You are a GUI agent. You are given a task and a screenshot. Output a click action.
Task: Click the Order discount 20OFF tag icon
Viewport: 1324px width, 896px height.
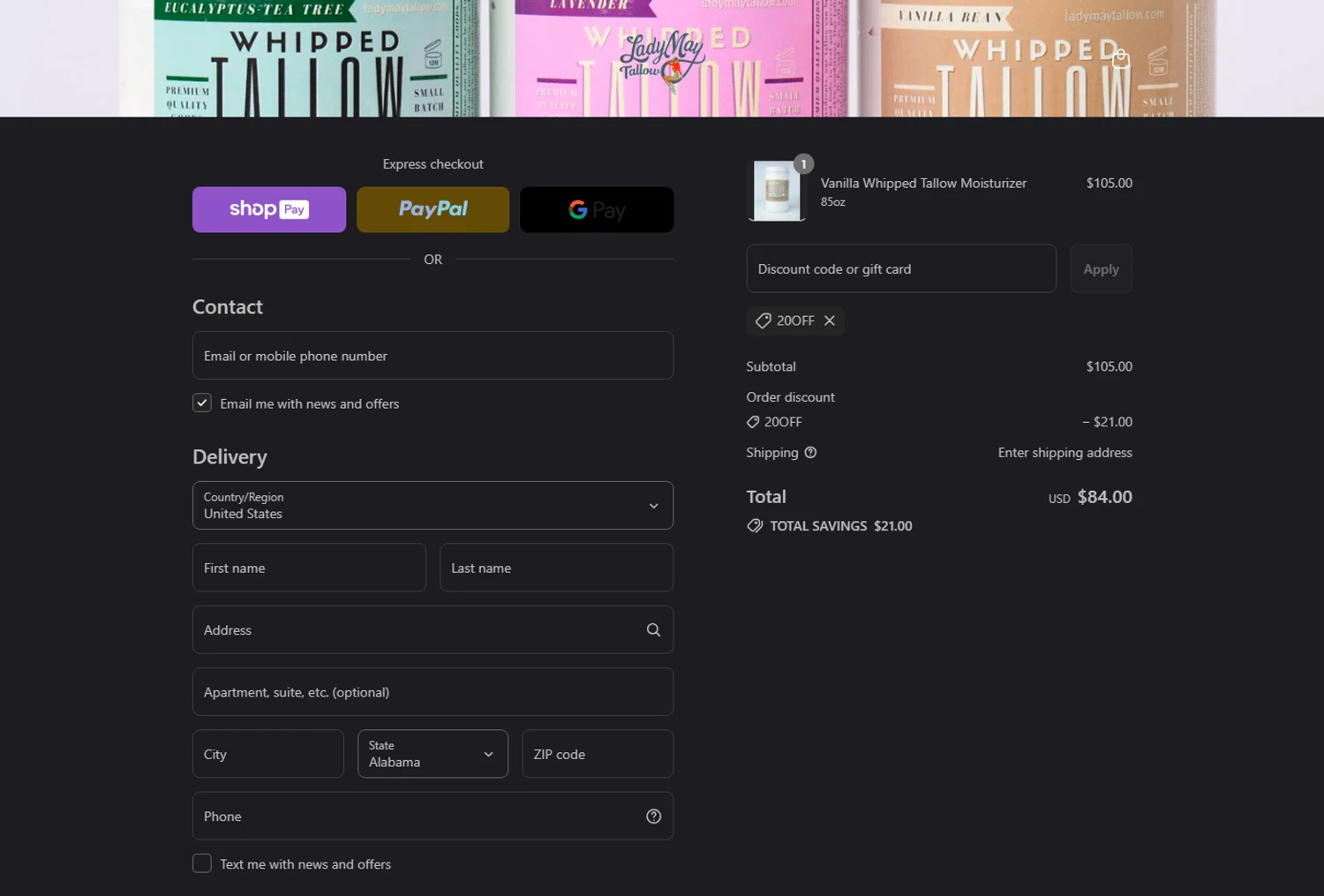pyautogui.click(x=753, y=422)
